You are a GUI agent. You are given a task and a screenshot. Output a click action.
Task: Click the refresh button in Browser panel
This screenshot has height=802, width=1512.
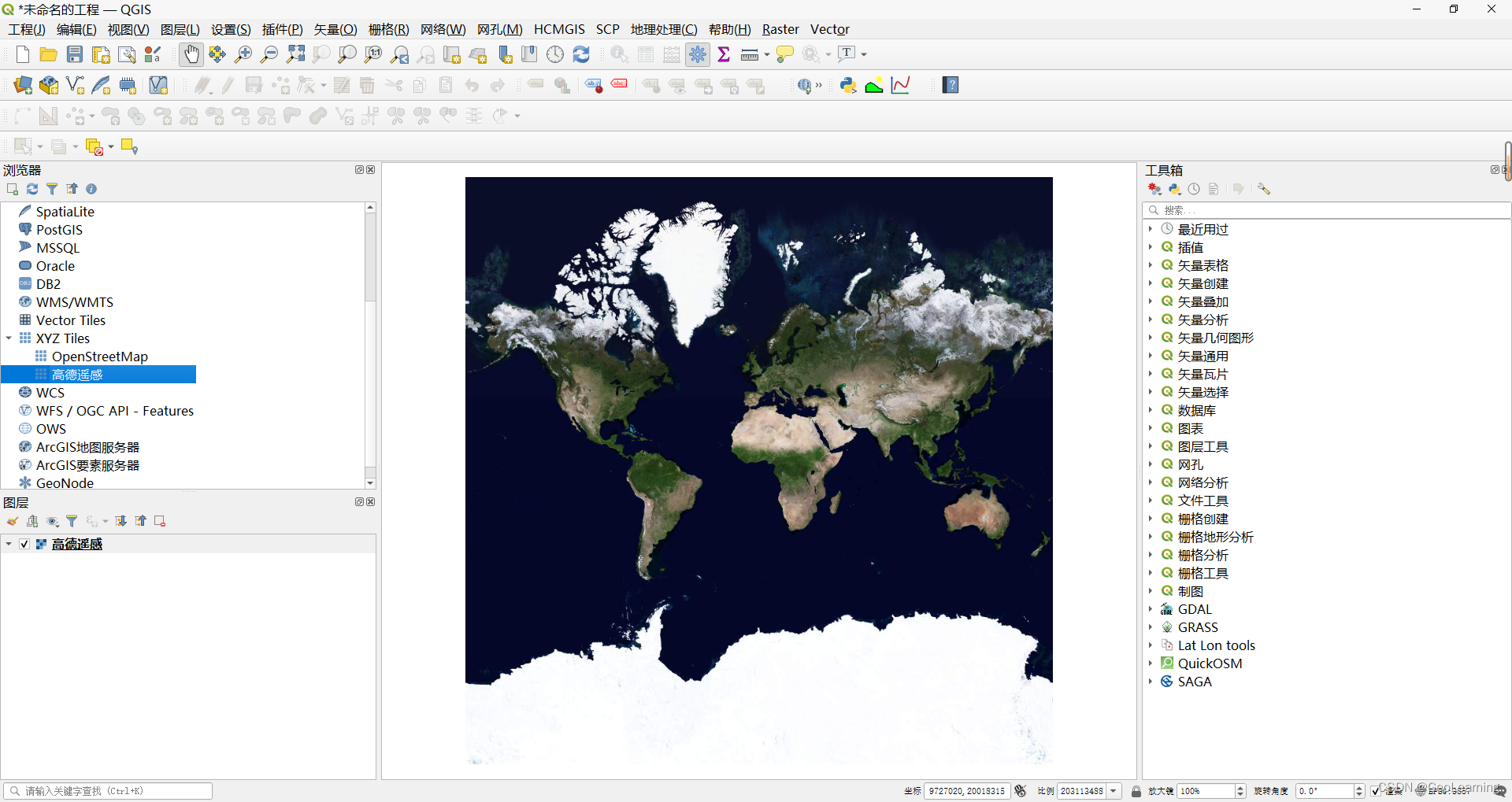[31, 189]
